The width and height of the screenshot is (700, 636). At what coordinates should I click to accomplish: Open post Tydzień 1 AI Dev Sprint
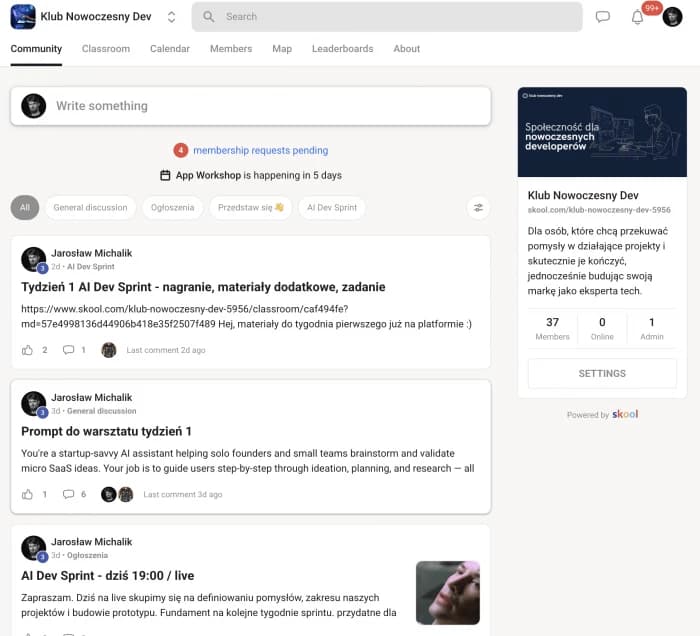[x=203, y=287]
